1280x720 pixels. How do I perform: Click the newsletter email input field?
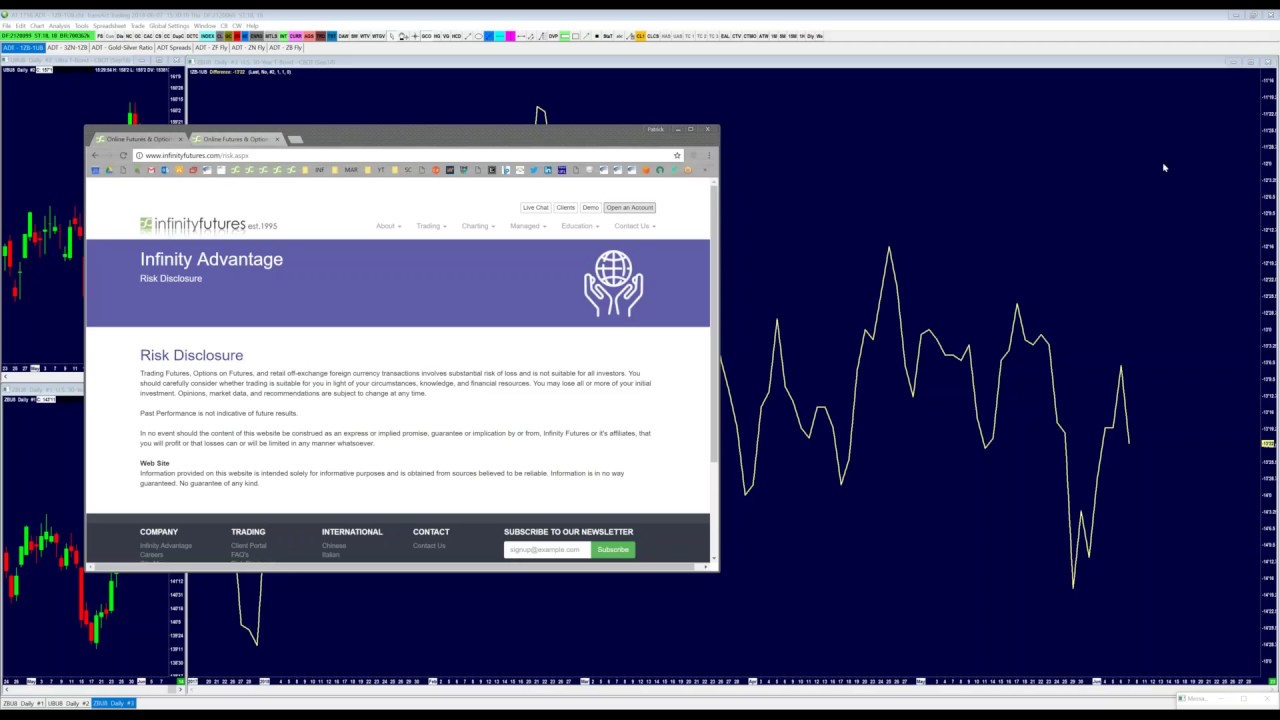point(547,549)
